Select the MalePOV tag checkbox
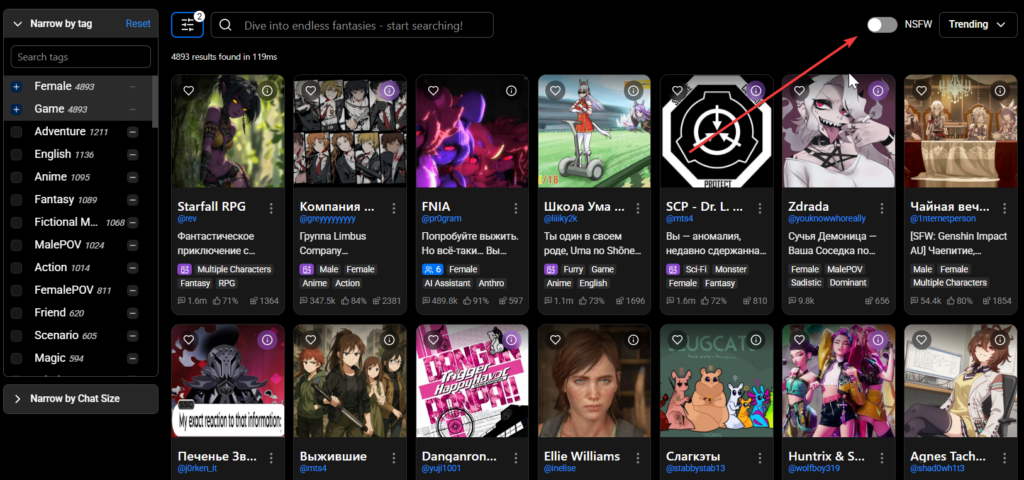 click(x=16, y=245)
